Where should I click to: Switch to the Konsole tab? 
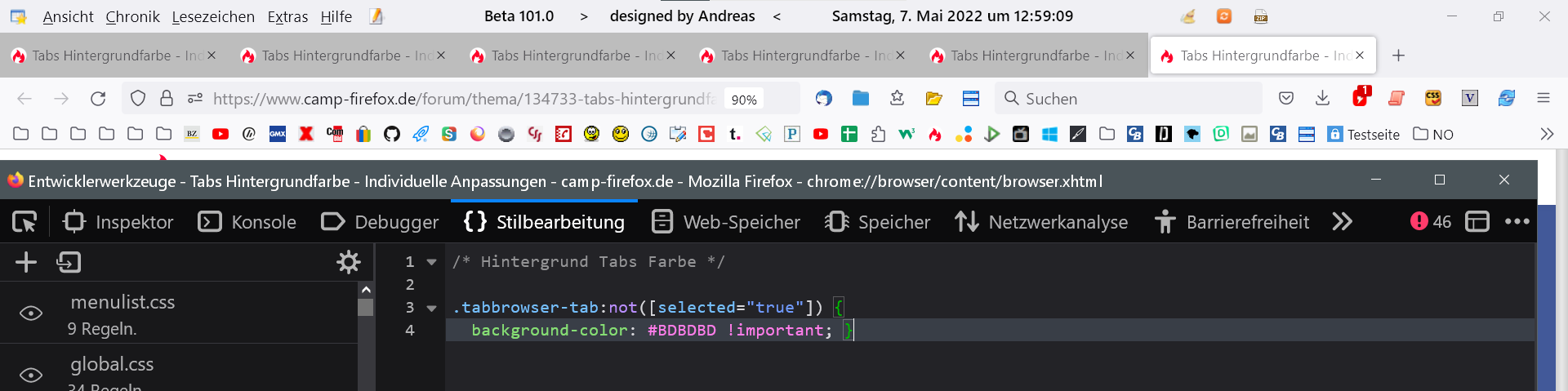point(247,222)
